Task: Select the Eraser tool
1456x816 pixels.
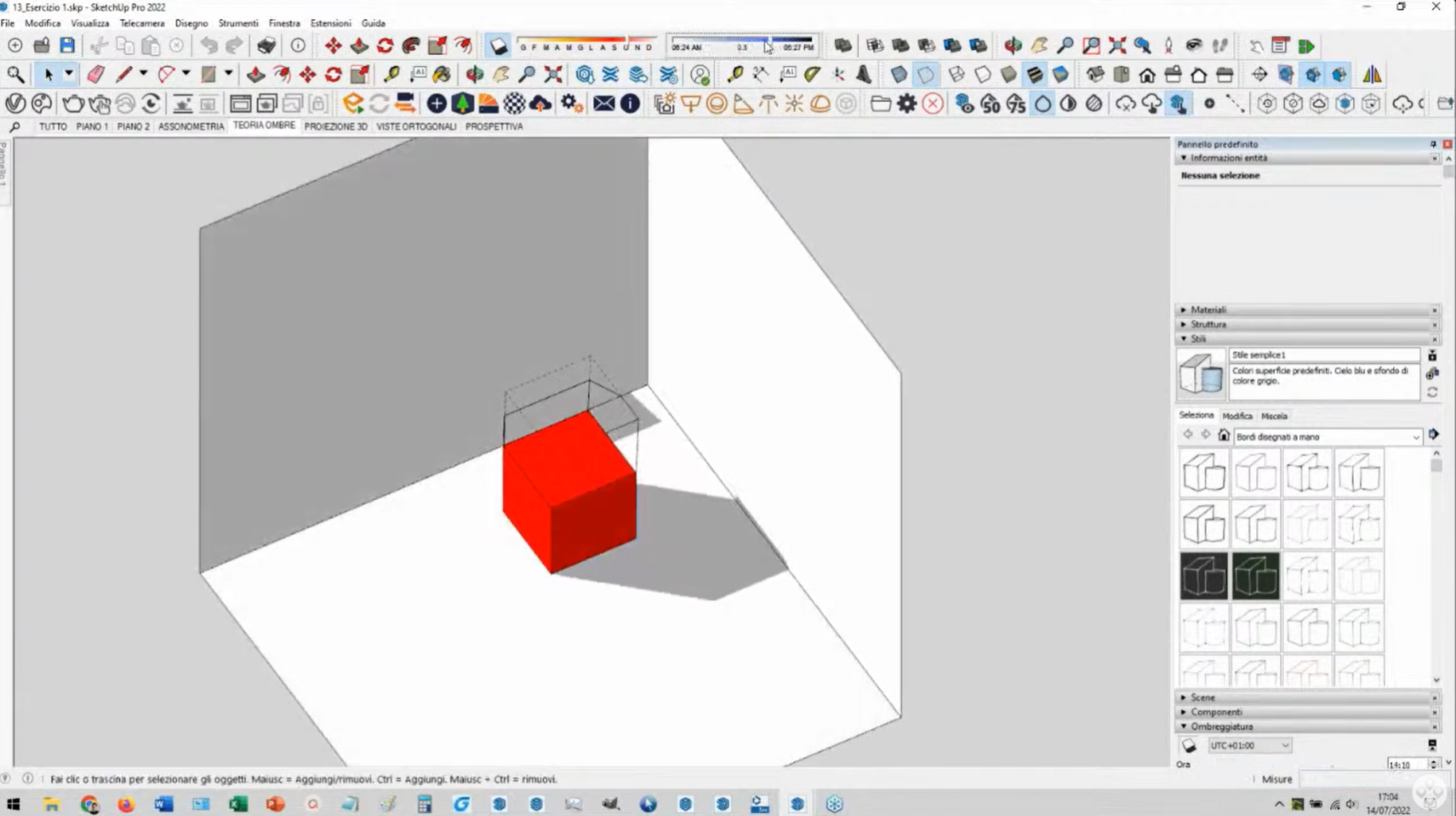Action: point(96,75)
